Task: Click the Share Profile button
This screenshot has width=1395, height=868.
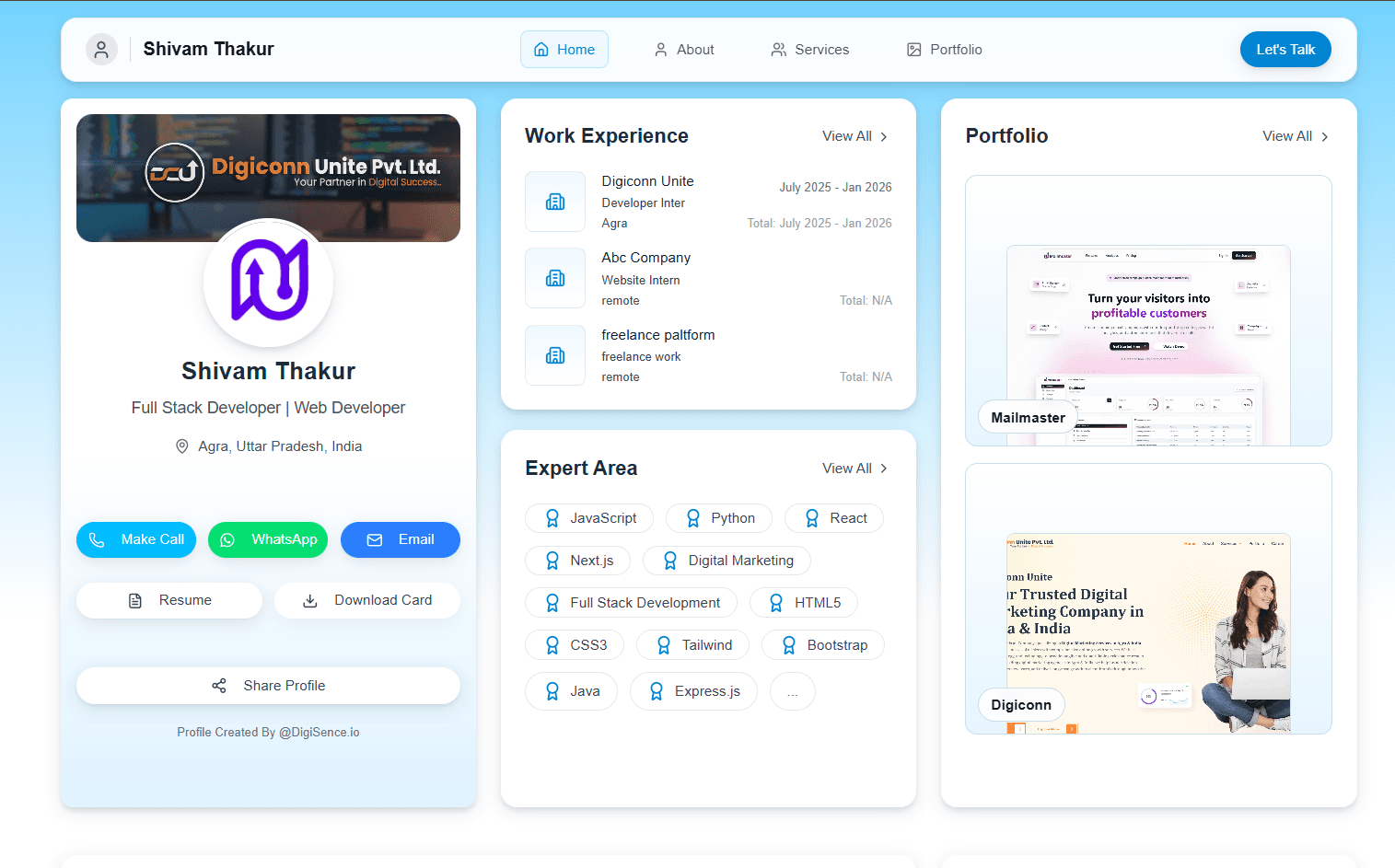Action: pyautogui.click(x=268, y=686)
